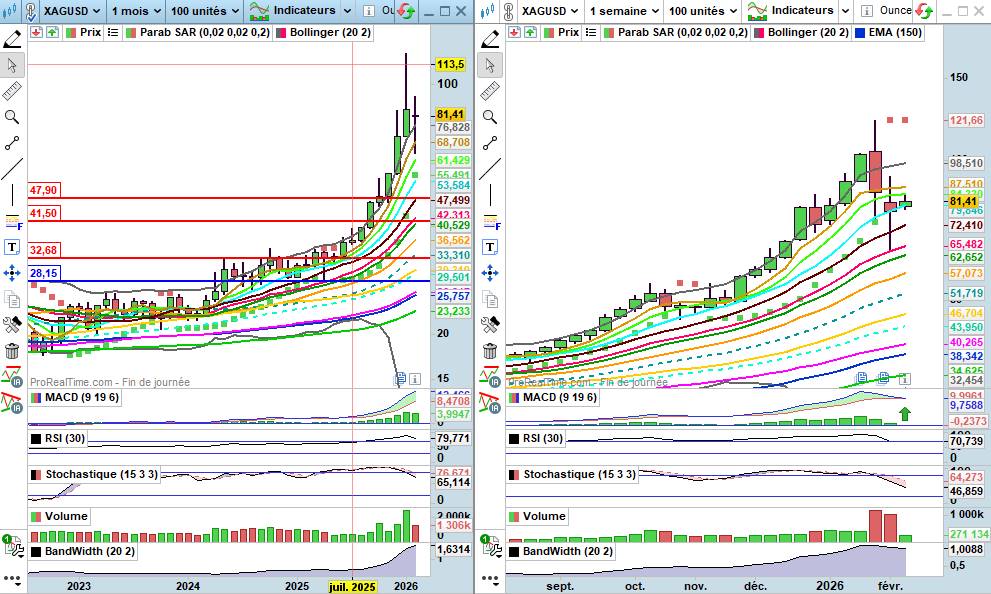
Task: Open the wrench settings tool in left chart
Action: click(12, 324)
